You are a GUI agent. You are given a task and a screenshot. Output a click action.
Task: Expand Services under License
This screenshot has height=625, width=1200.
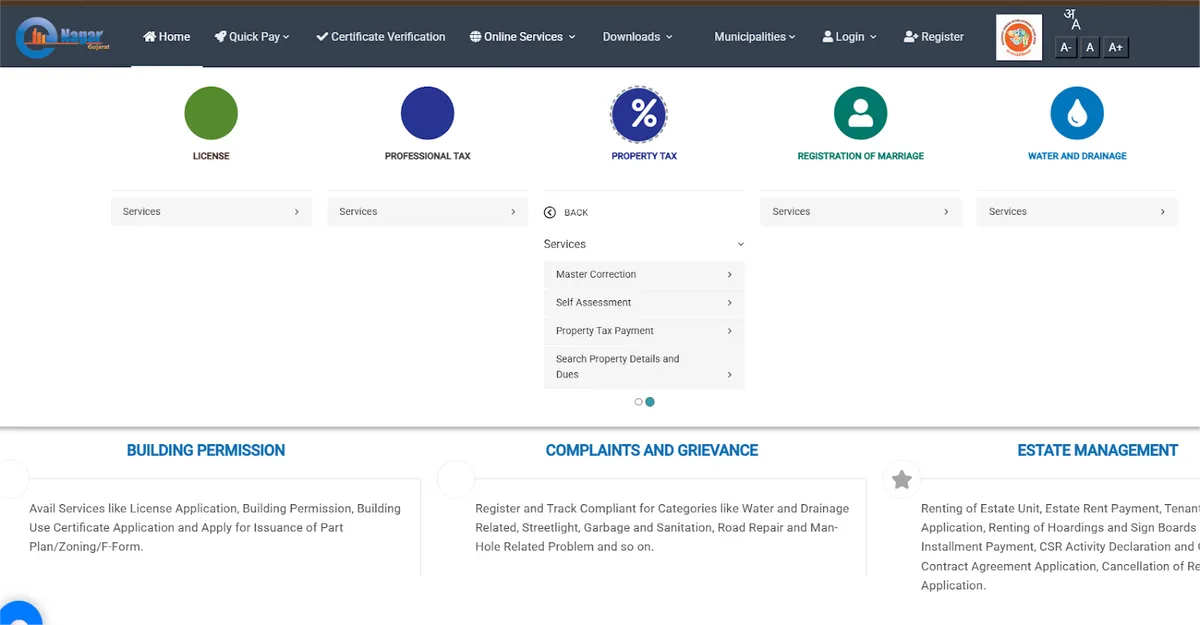pos(211,212)
